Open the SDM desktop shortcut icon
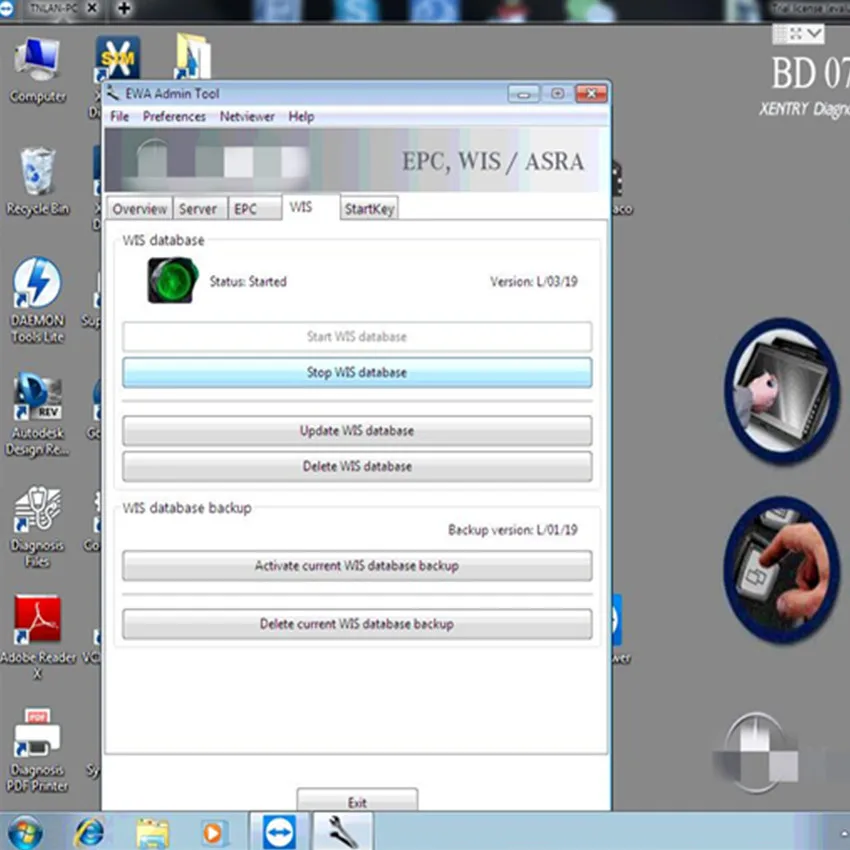Screen dimensions: 850x850 118,58
